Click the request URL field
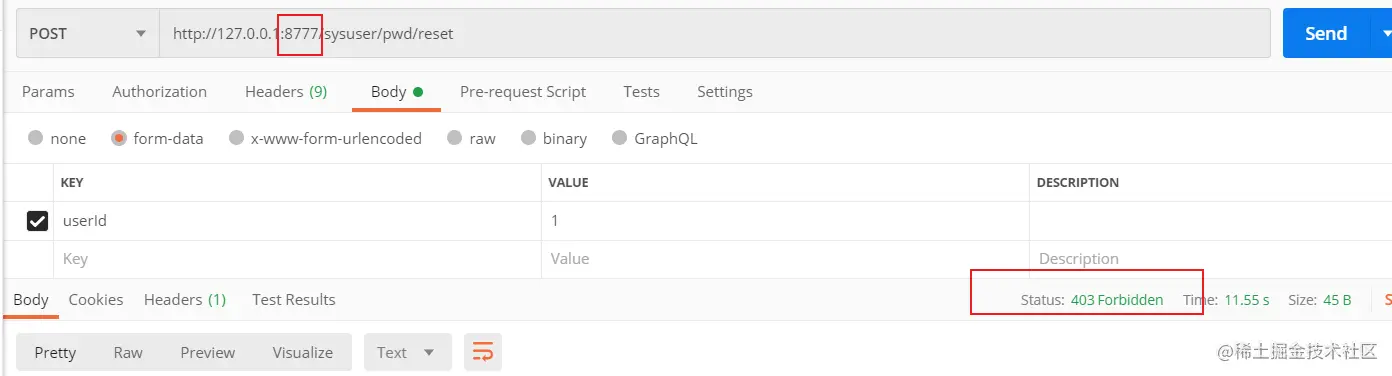Image resolution: width=1392 pixels, height=376 pixels. tap(715, 33)
